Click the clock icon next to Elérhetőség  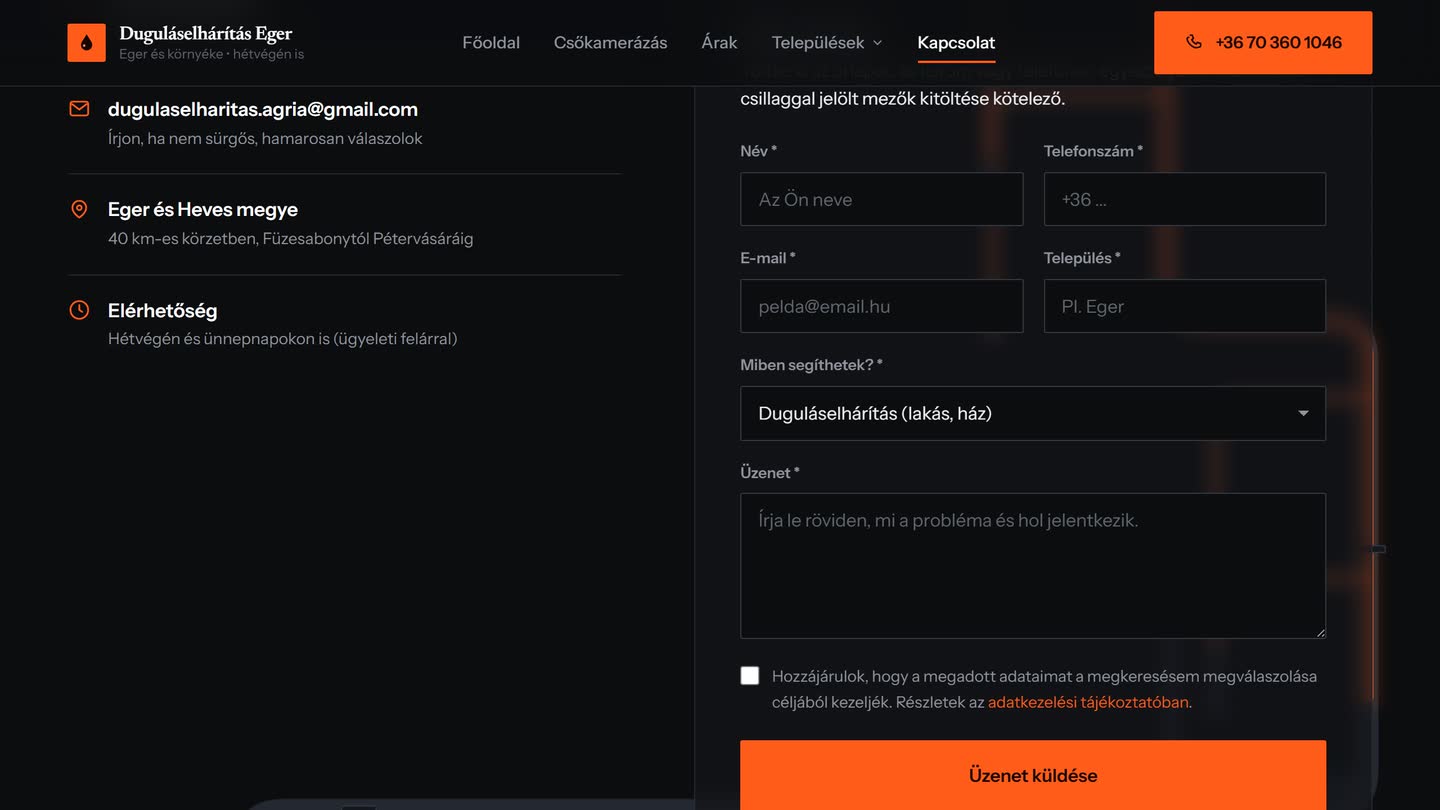click(79, 310)
